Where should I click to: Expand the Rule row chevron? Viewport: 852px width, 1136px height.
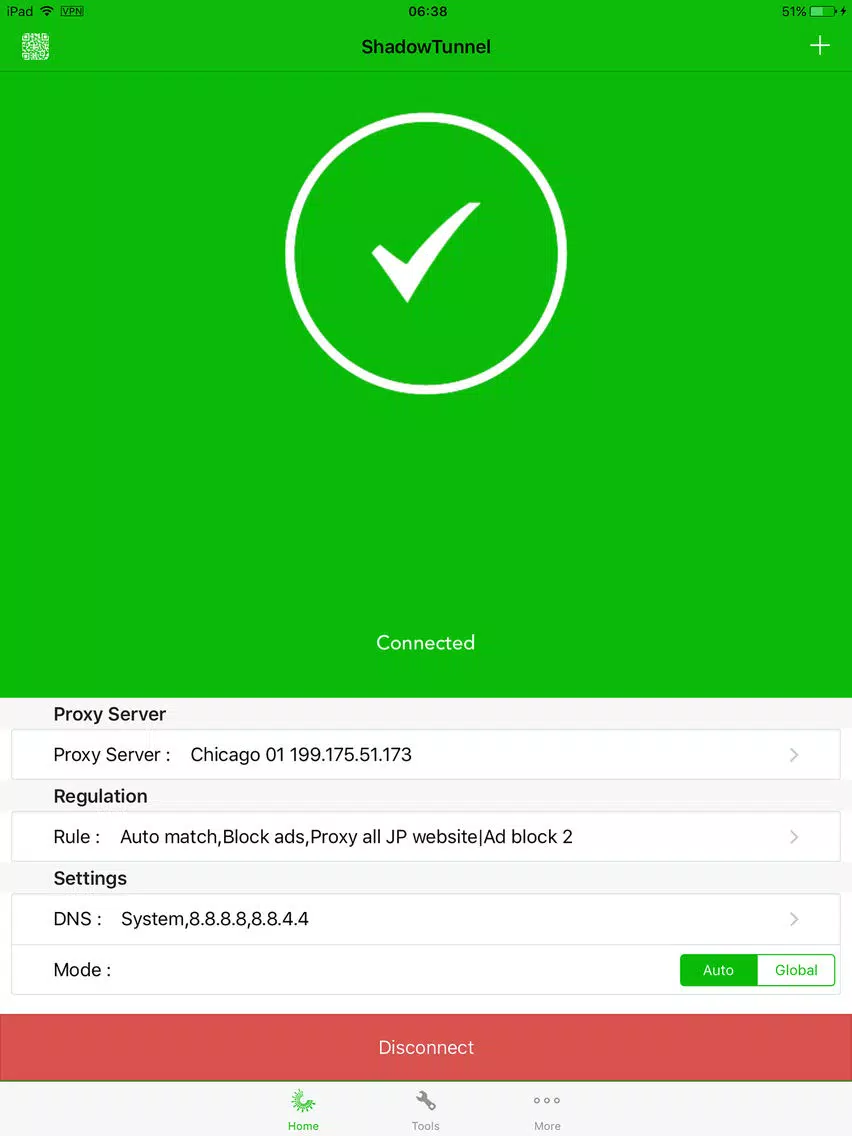pyautogui.click(x=794, y=837)
